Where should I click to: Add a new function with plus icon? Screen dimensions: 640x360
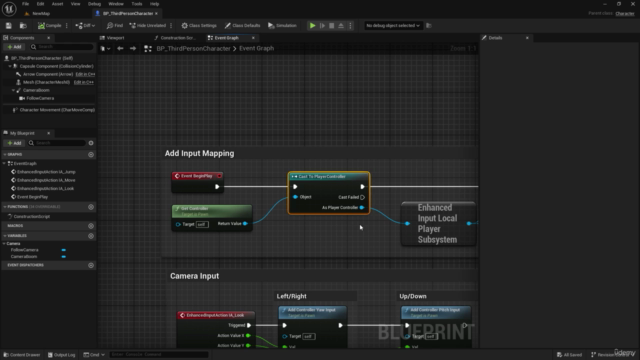click(x=91, y=207)
